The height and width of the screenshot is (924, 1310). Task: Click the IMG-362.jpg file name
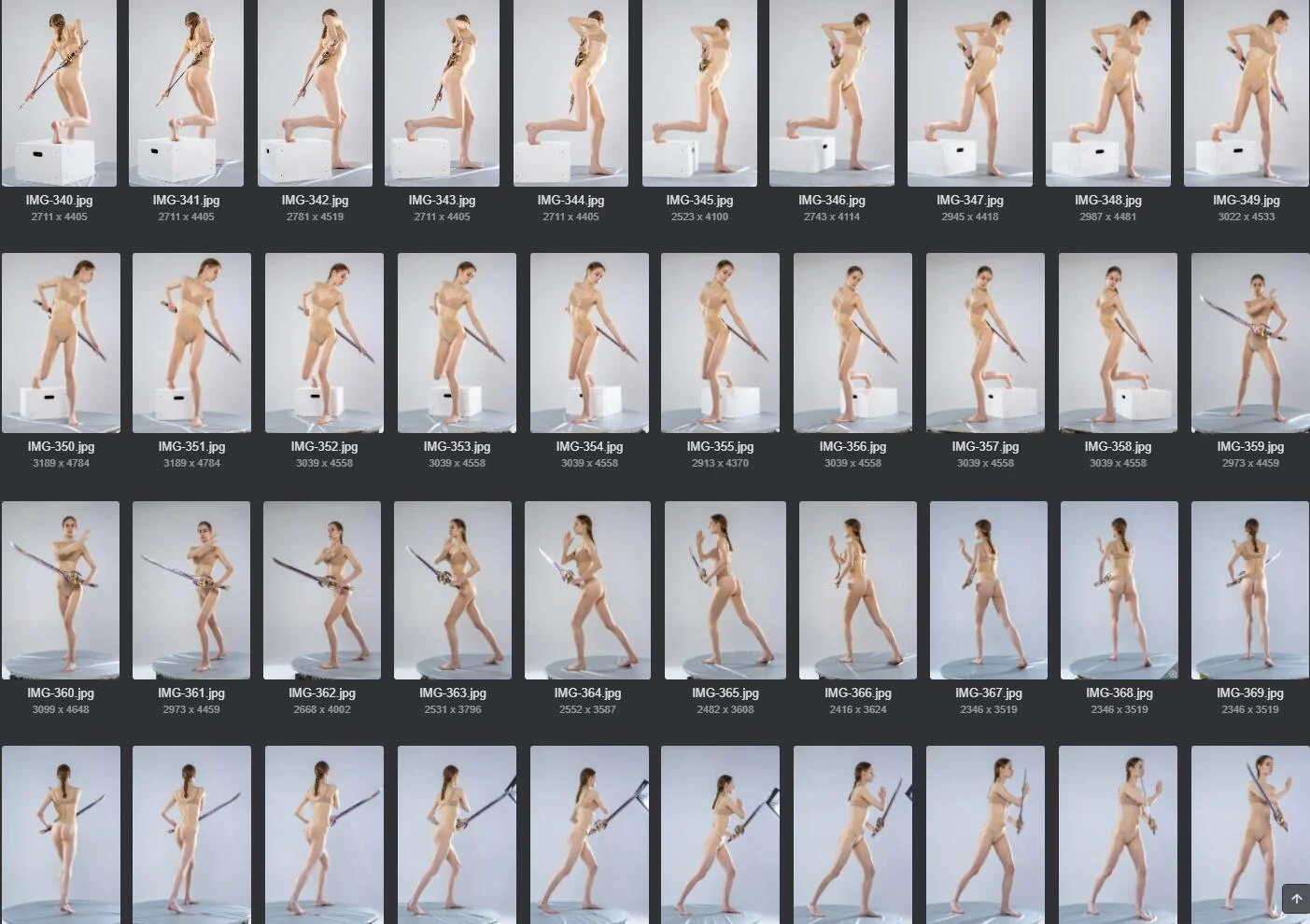[322, 693]
